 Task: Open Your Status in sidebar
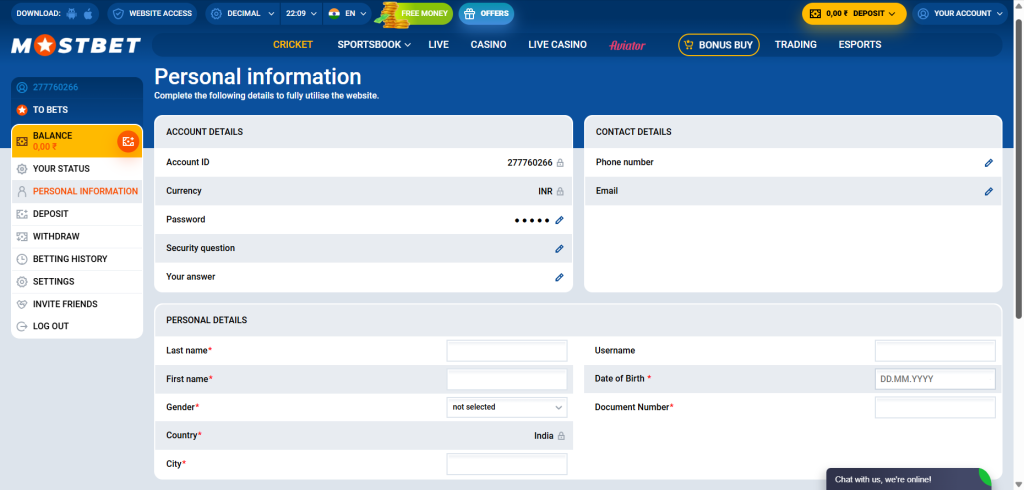pyautogui.click(x=77, y=169)
